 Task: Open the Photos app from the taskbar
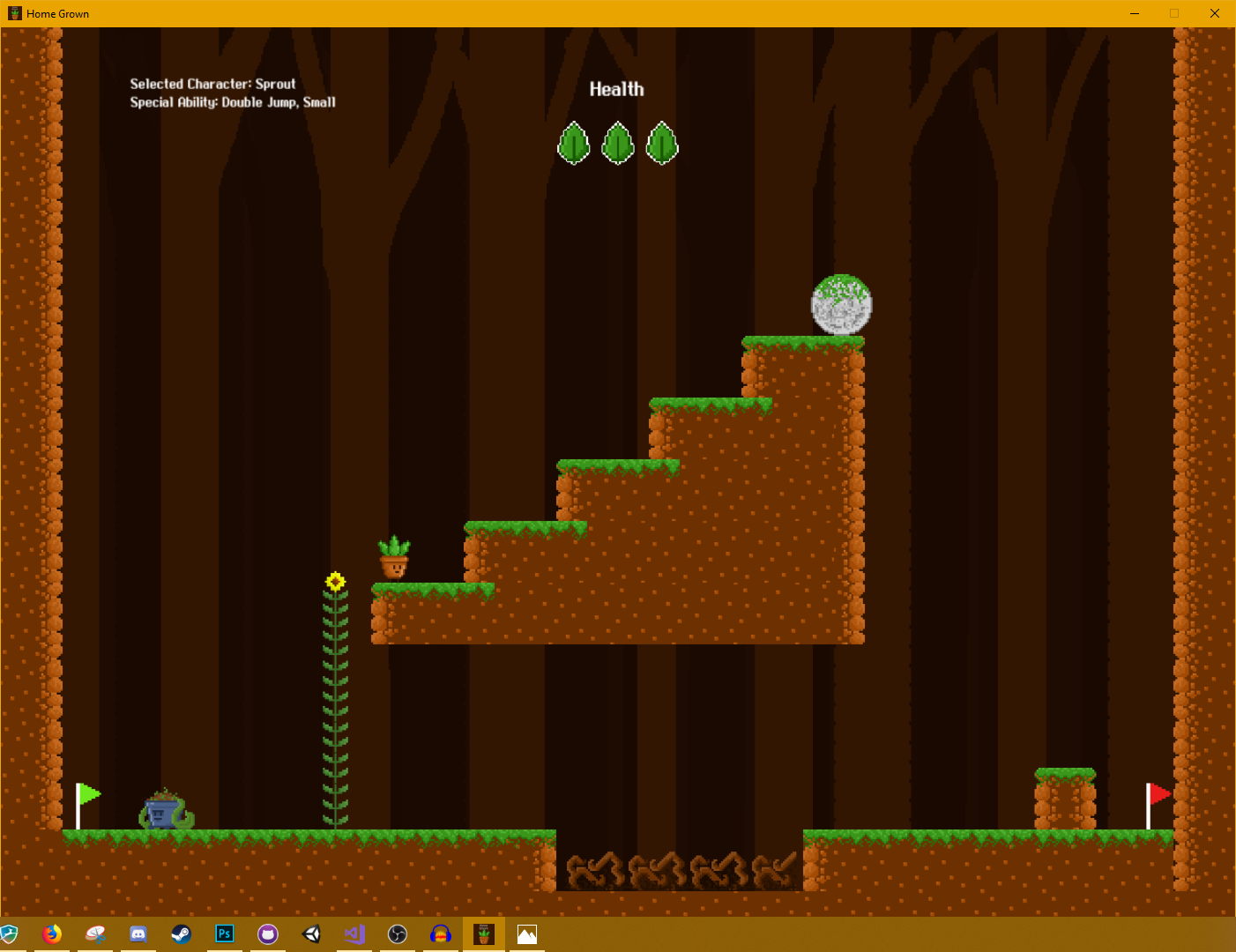coord(527,934)
